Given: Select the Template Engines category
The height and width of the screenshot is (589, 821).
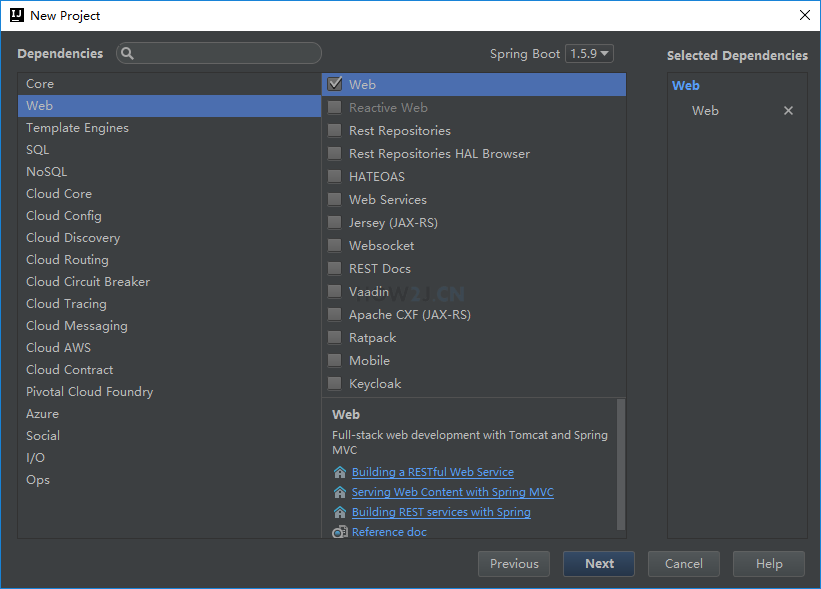Looking at the screenshot, I should pos(77,128).
